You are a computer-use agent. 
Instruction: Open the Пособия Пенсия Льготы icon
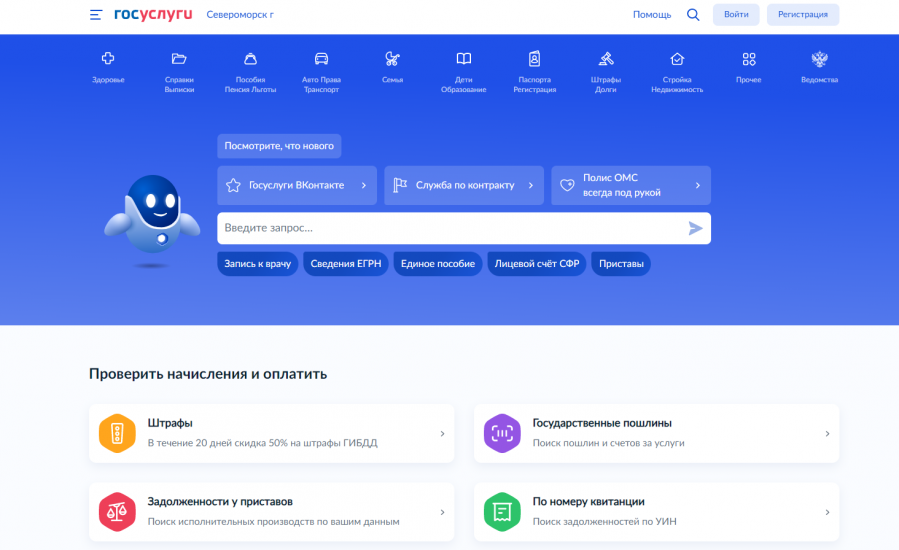click(251, 58)
